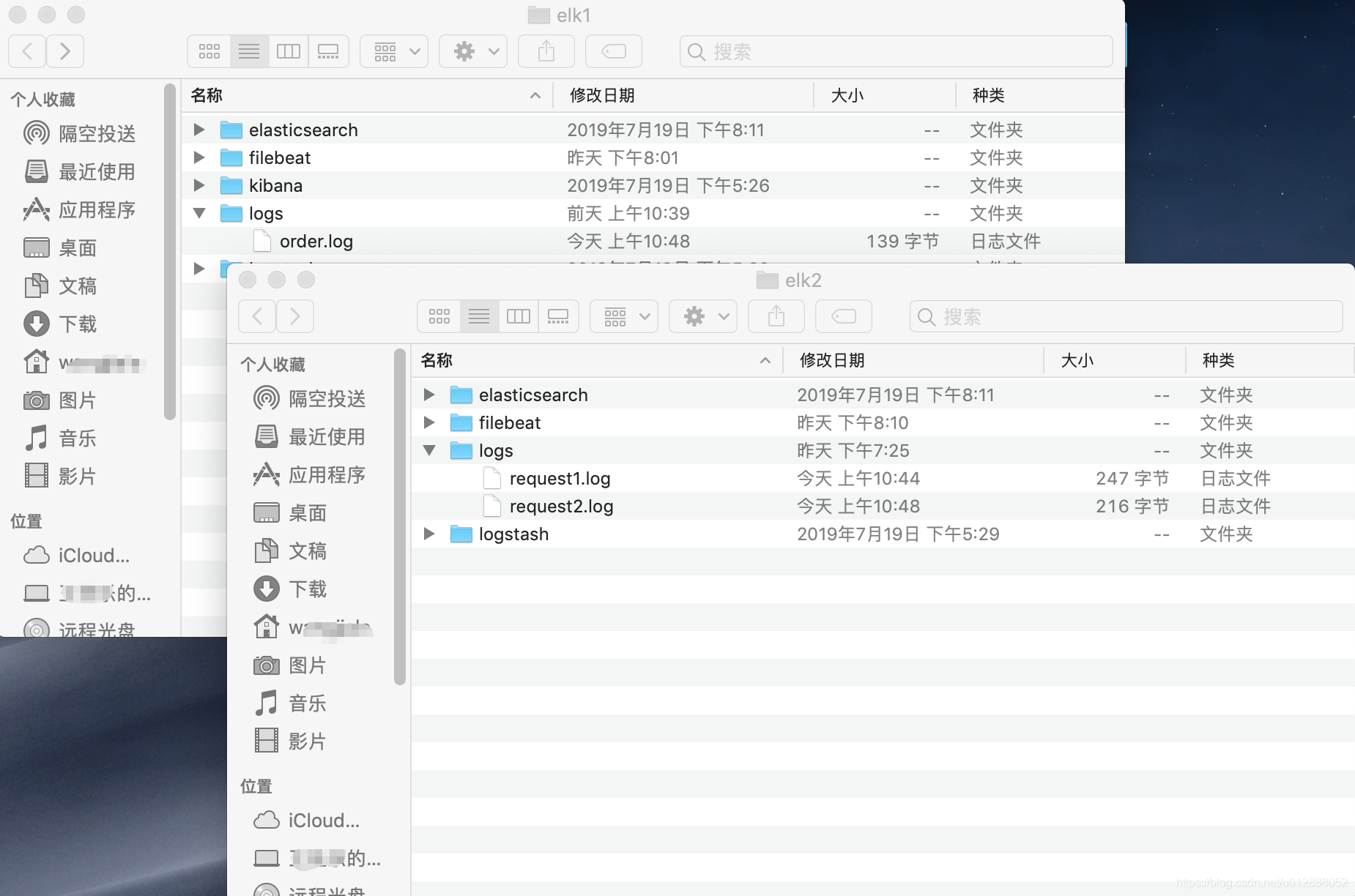Collapse the logs folder in elk1 window
This screenshot has width=1355, height=896.
pos(198,213)
